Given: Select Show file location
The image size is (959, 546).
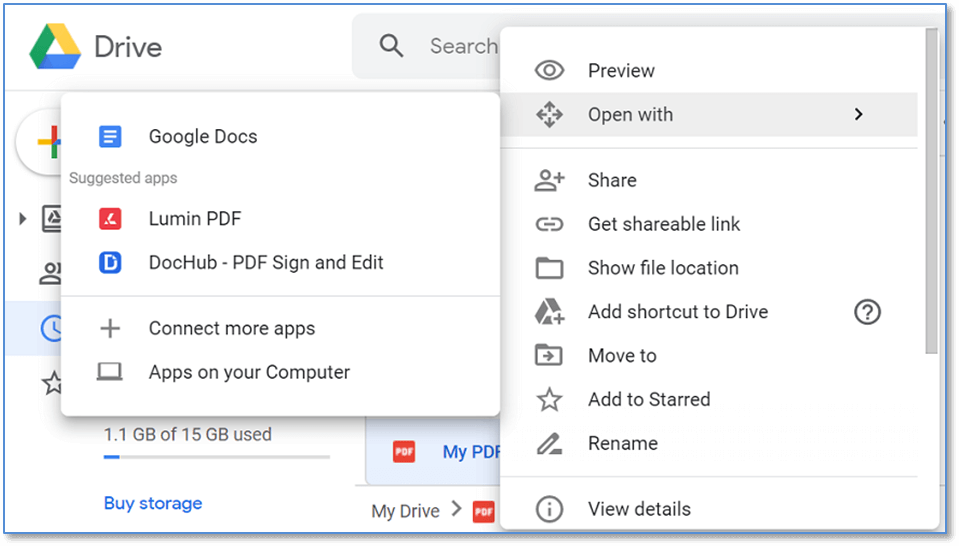Looking at the screenshot, I should pos(708,268).
